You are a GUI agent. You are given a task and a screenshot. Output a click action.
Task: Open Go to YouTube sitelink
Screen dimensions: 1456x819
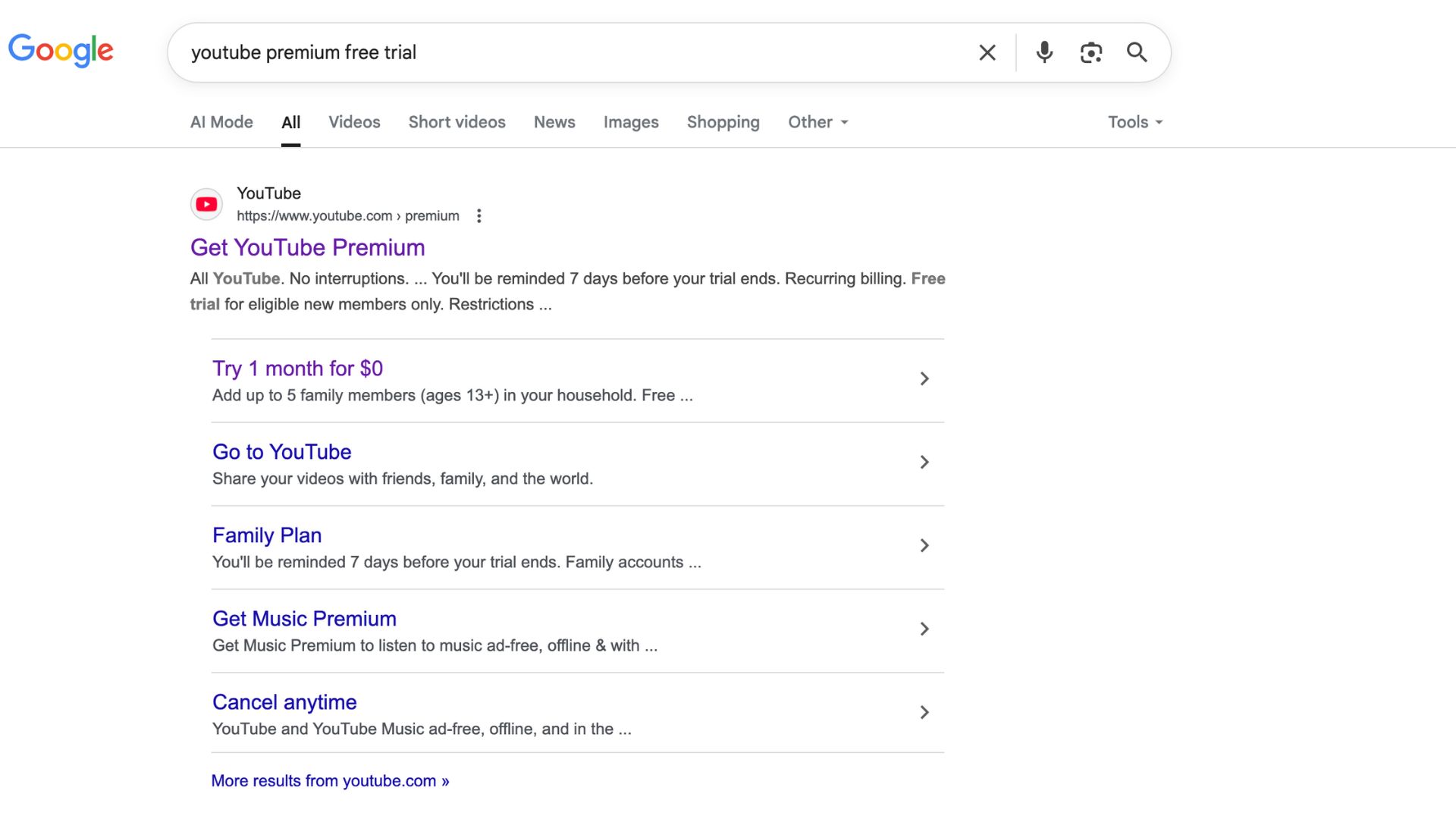tap(281, 452)
